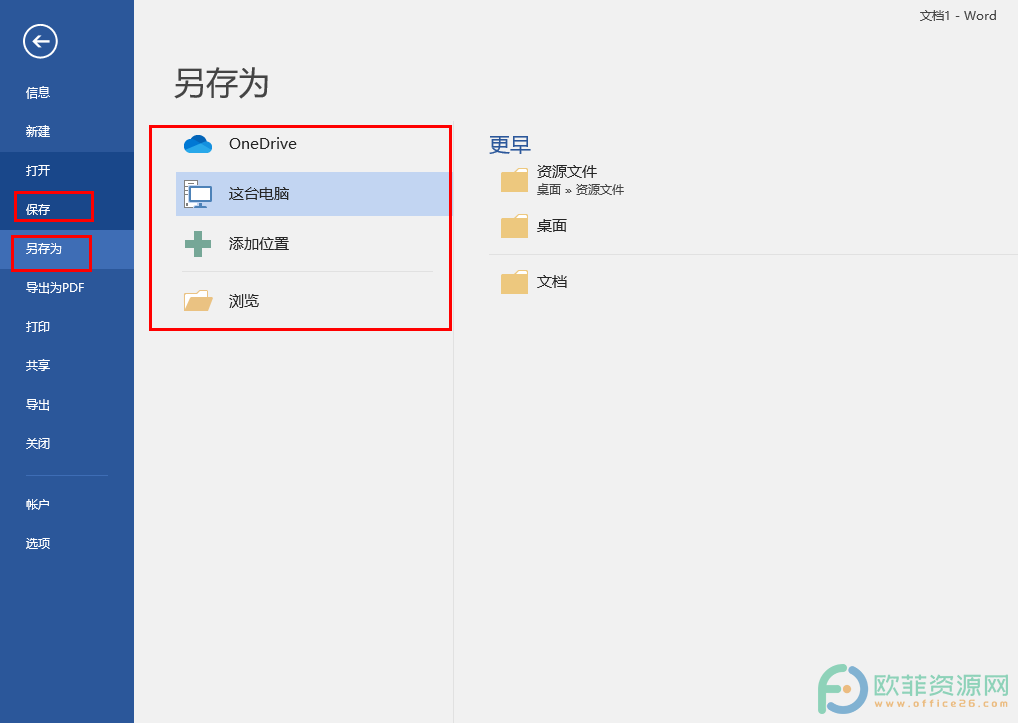Open the 资源文件 recent folder name

tap(567, 172)
